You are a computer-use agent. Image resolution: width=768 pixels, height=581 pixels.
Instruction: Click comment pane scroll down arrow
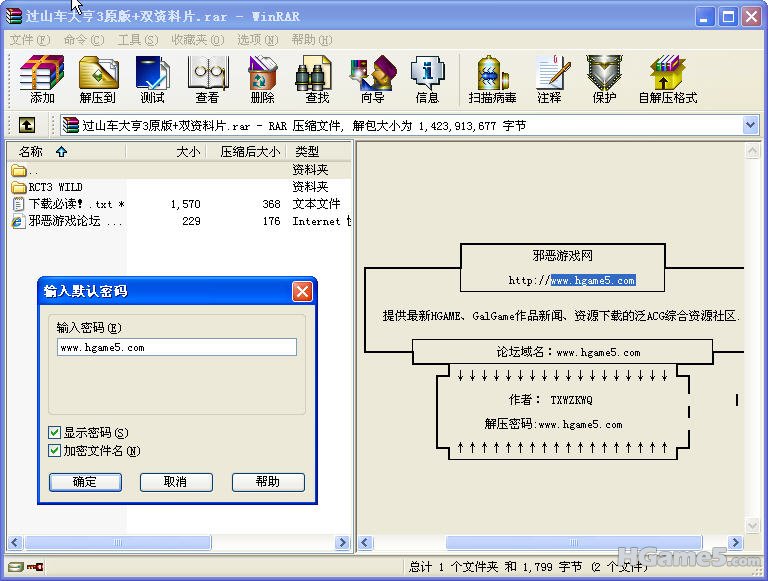click(x=752, y=526)
